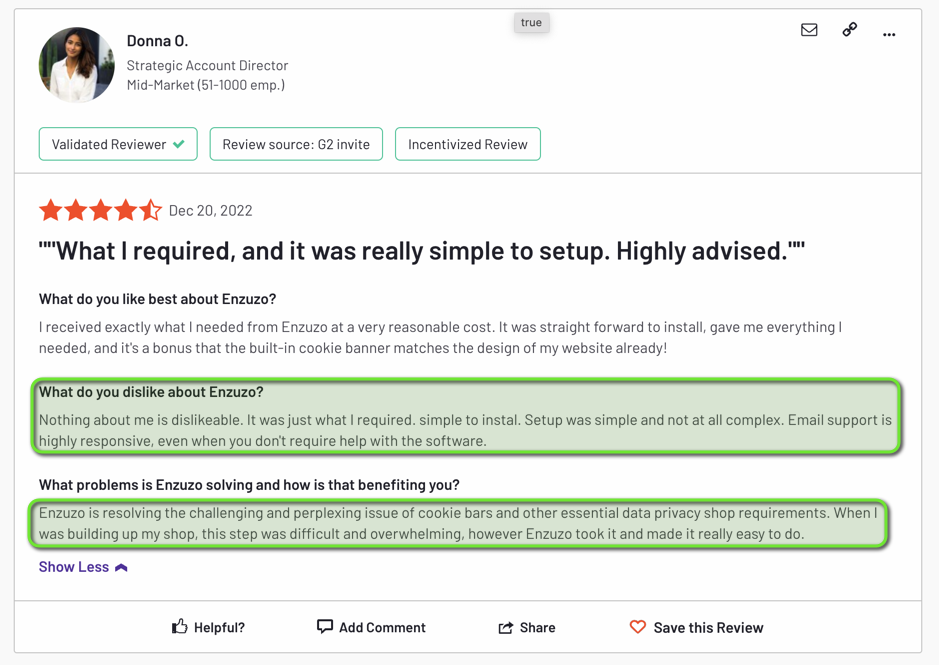Click the 'Show Less' link

(x=72, y=567)
